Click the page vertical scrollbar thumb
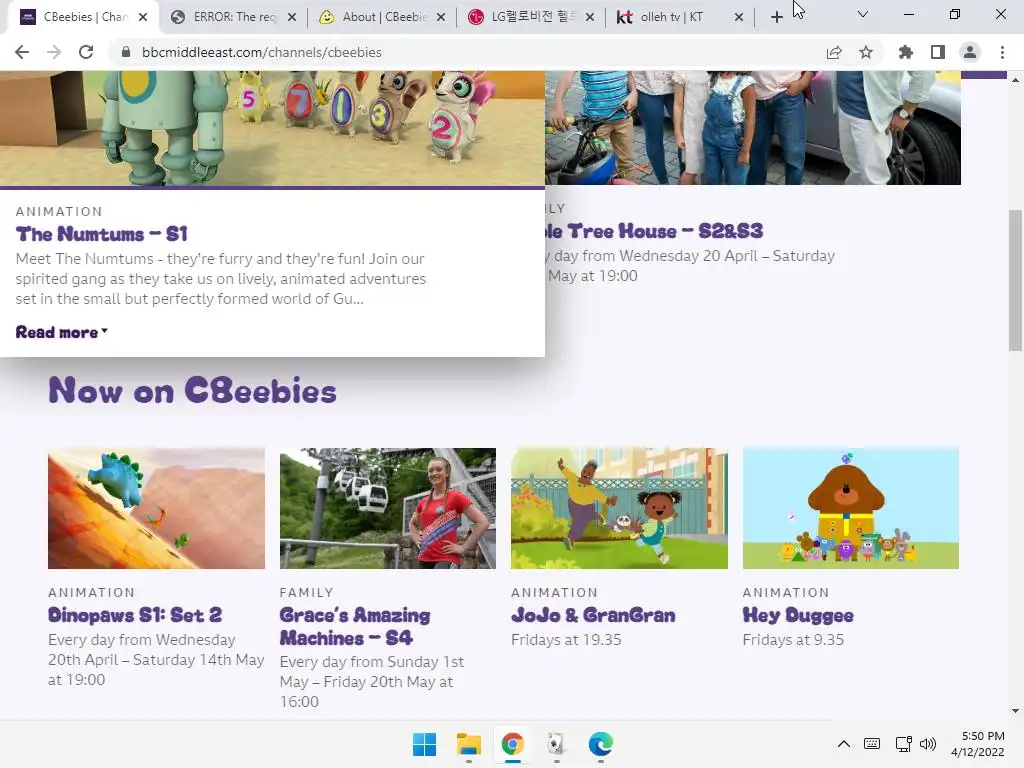The height and width of the screenshot is (768, 1024). click(x=1015, y=281)
